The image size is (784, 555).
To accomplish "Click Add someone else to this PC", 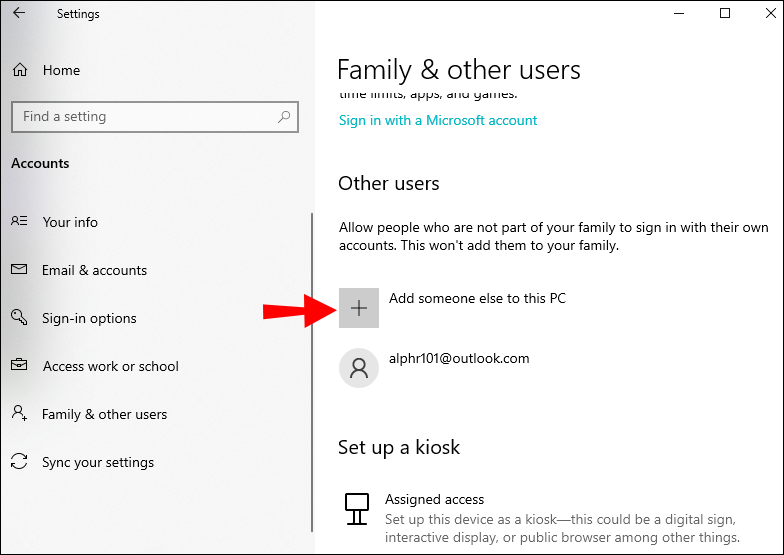I will coord(477,298).
